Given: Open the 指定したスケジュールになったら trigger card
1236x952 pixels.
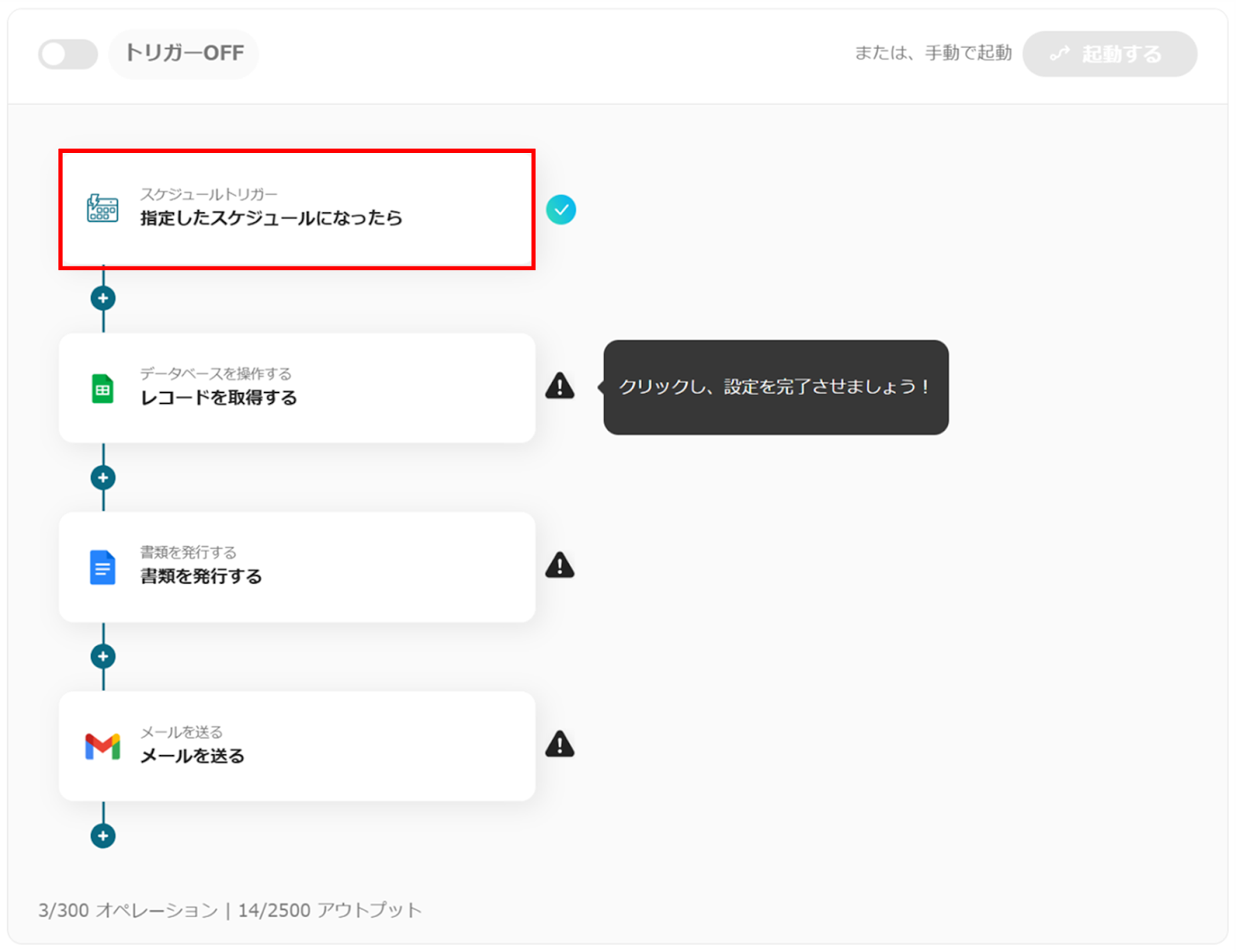Looking at the screenshot, I should [x=297, y=209].
